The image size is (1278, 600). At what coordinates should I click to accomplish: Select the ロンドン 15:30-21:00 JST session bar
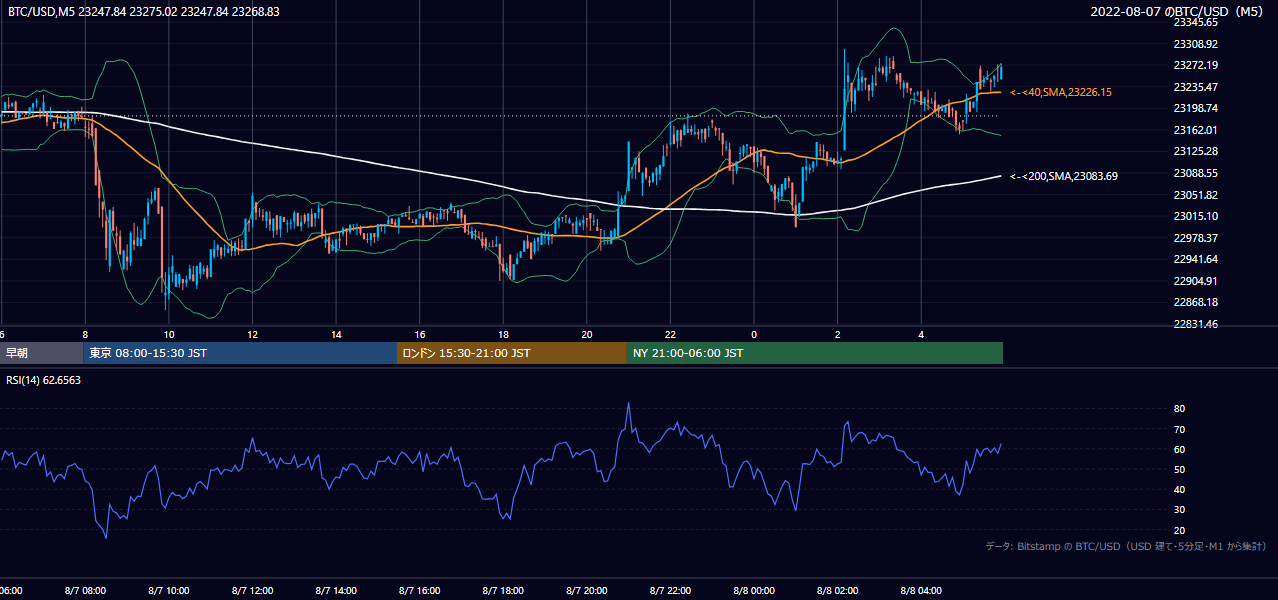coord(512,353)
